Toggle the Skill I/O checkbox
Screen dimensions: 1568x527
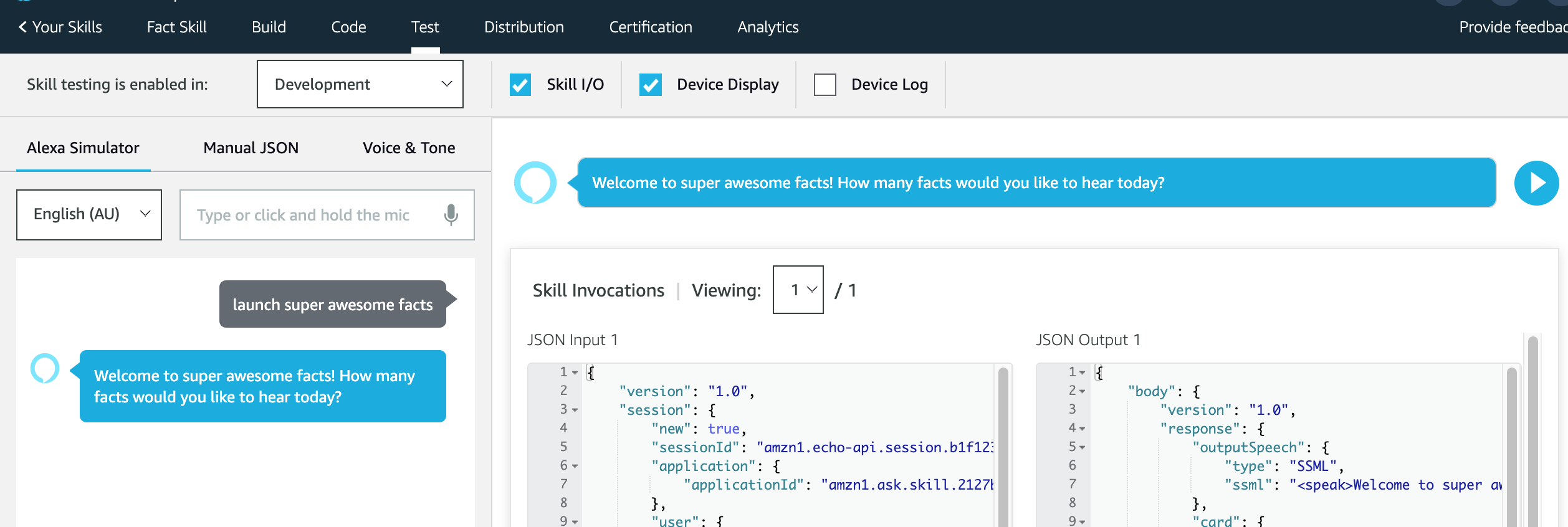[520, 85]
